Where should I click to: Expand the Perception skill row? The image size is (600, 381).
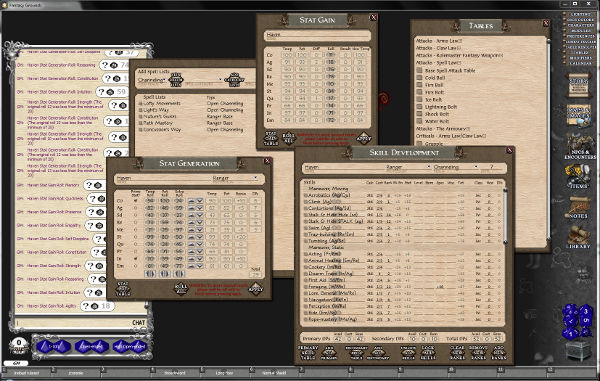(306, 306)
